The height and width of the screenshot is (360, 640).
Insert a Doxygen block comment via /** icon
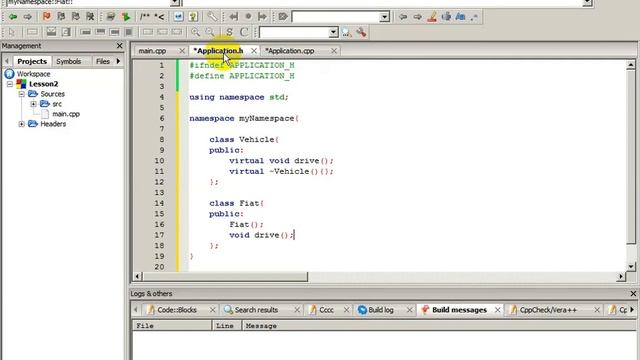click(144, 17)
